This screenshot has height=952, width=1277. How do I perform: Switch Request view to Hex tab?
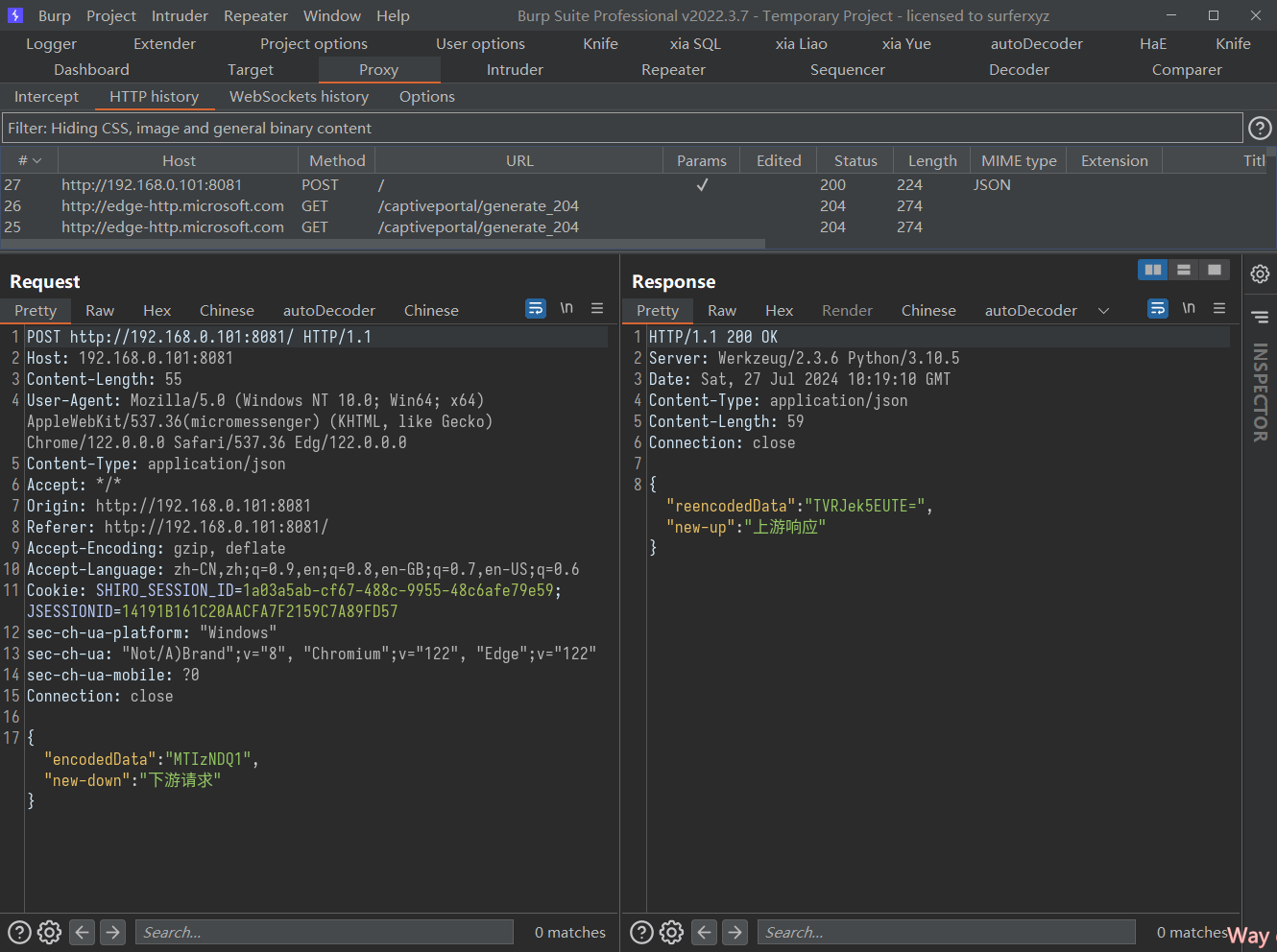[157, 310]
